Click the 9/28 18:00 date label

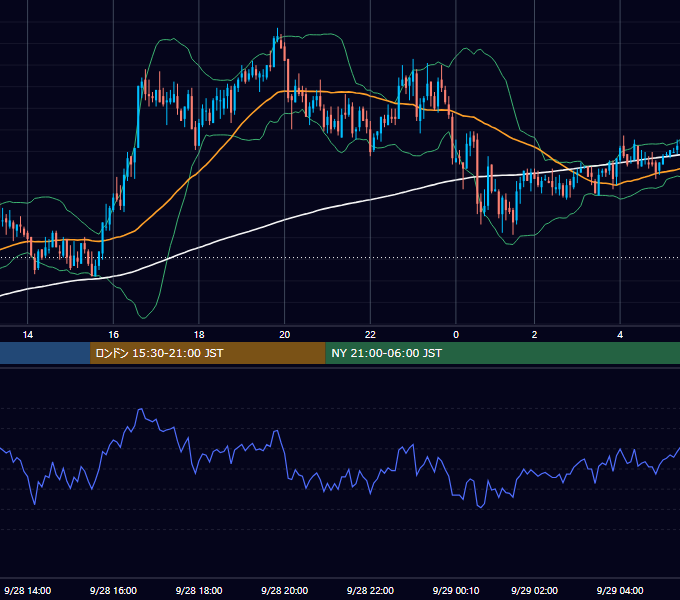pos(199,590)
